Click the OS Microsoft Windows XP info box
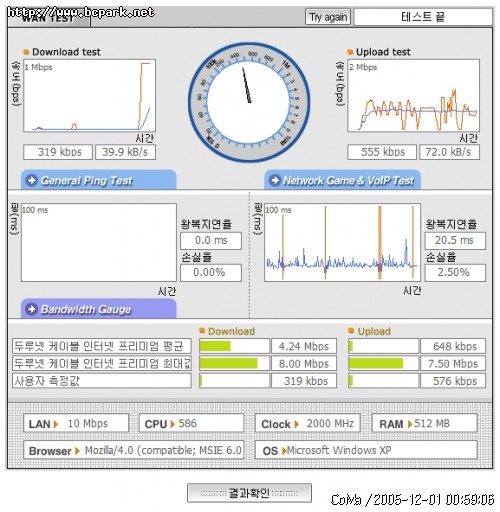 pyautogui.click(x=366, y=450)
